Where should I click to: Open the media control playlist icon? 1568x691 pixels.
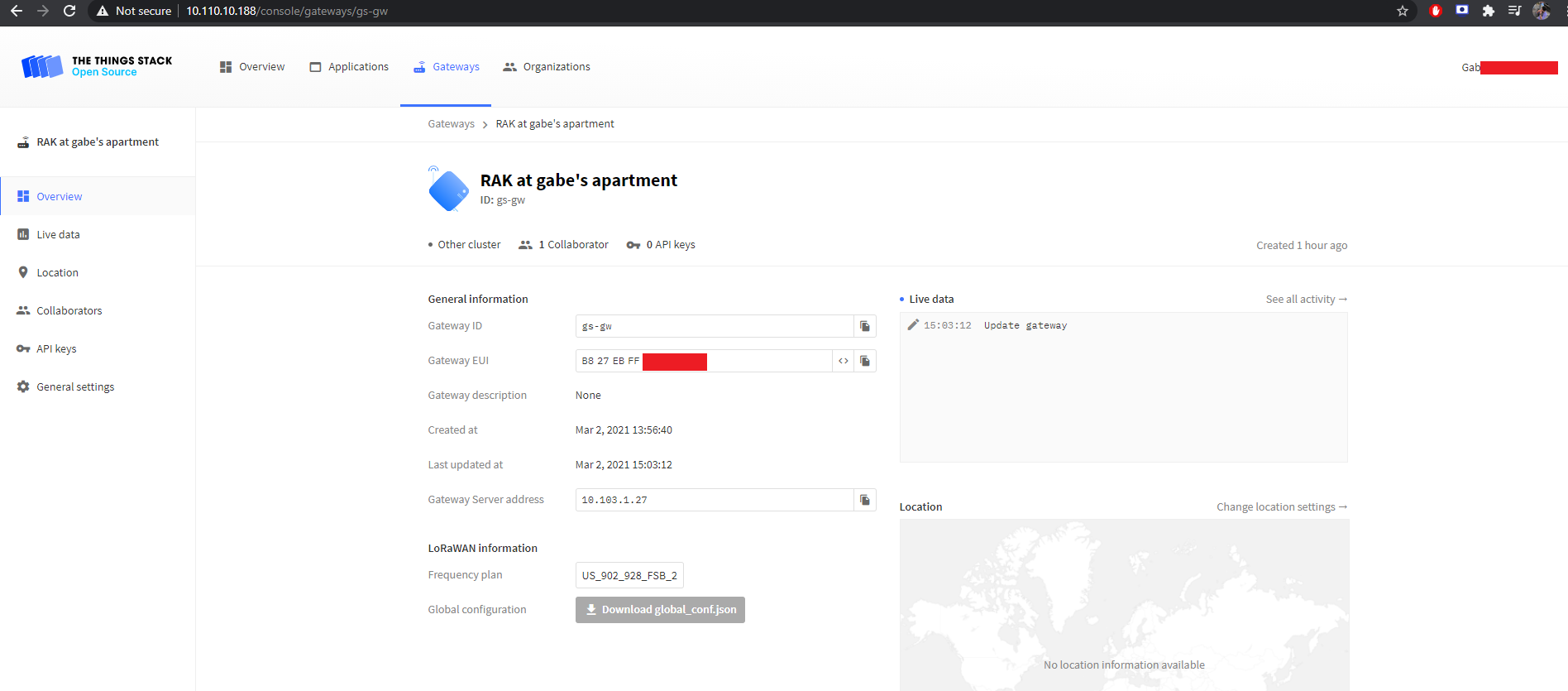click(x=1514, y=11)
